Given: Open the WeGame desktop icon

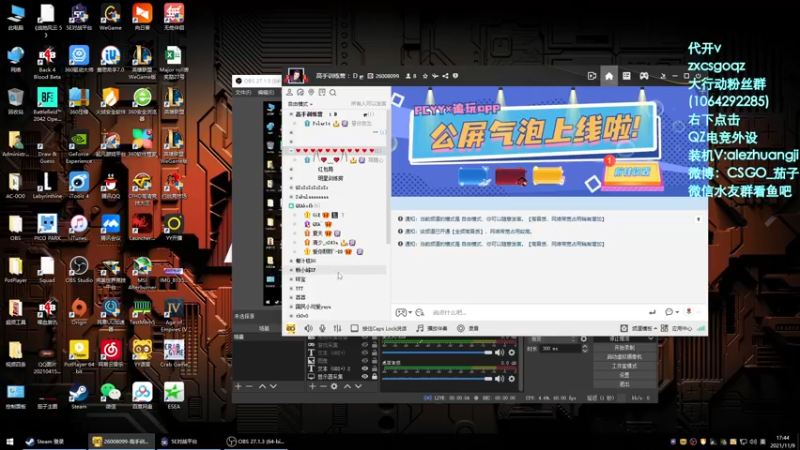Looking at the screenshot, I should tap(110, 17).
